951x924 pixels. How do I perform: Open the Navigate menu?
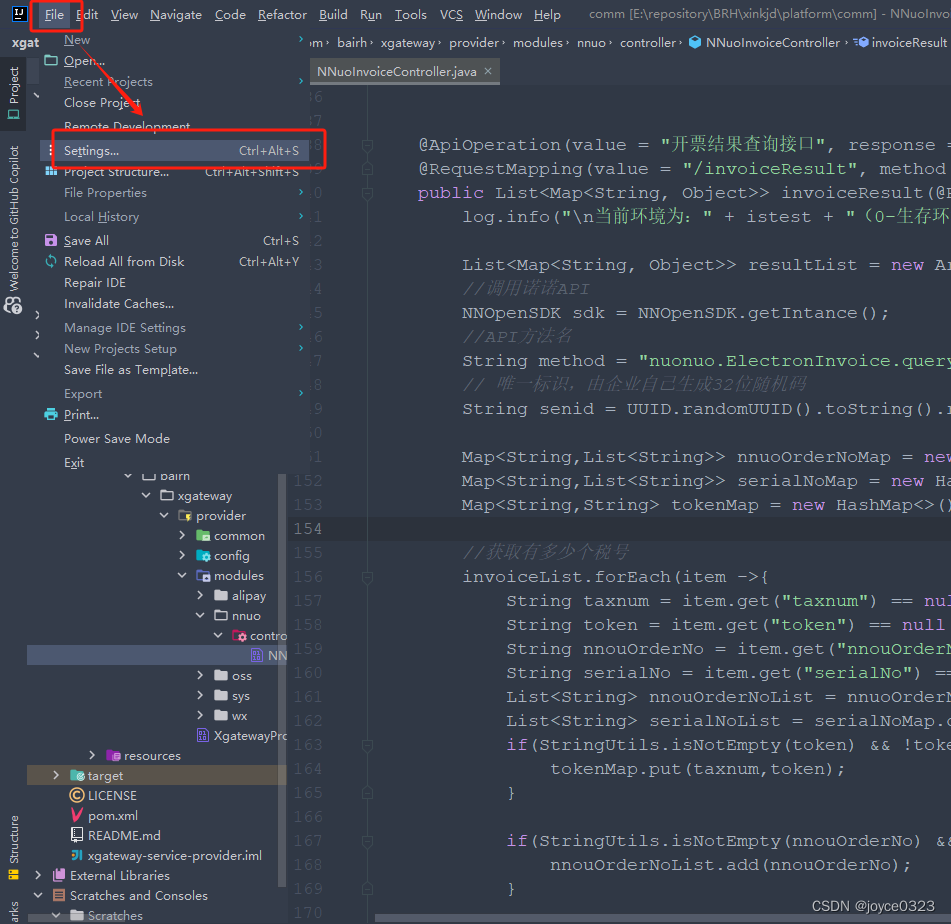pos(176,15)
